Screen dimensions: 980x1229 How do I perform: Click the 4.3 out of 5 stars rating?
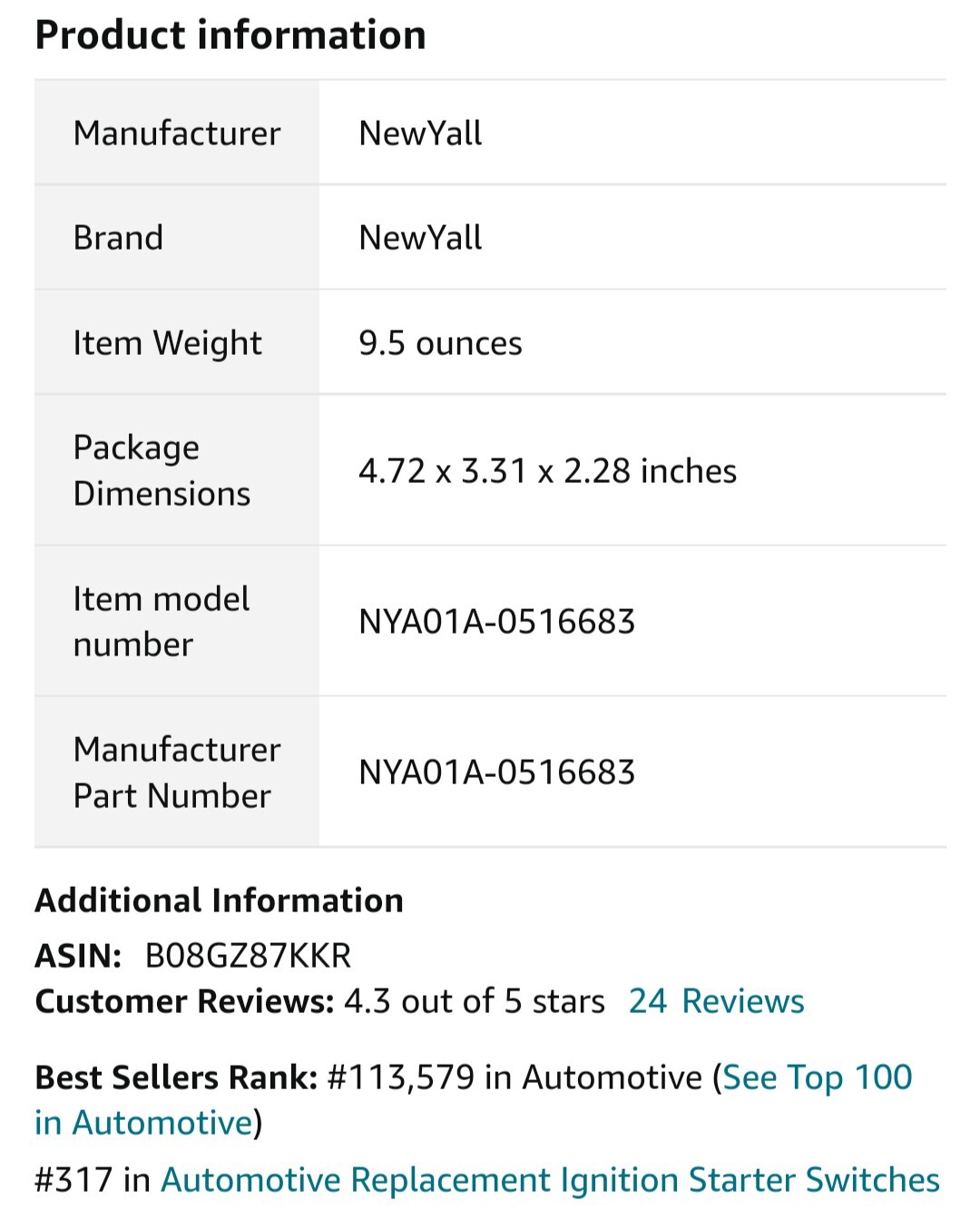click(474, 1001)
